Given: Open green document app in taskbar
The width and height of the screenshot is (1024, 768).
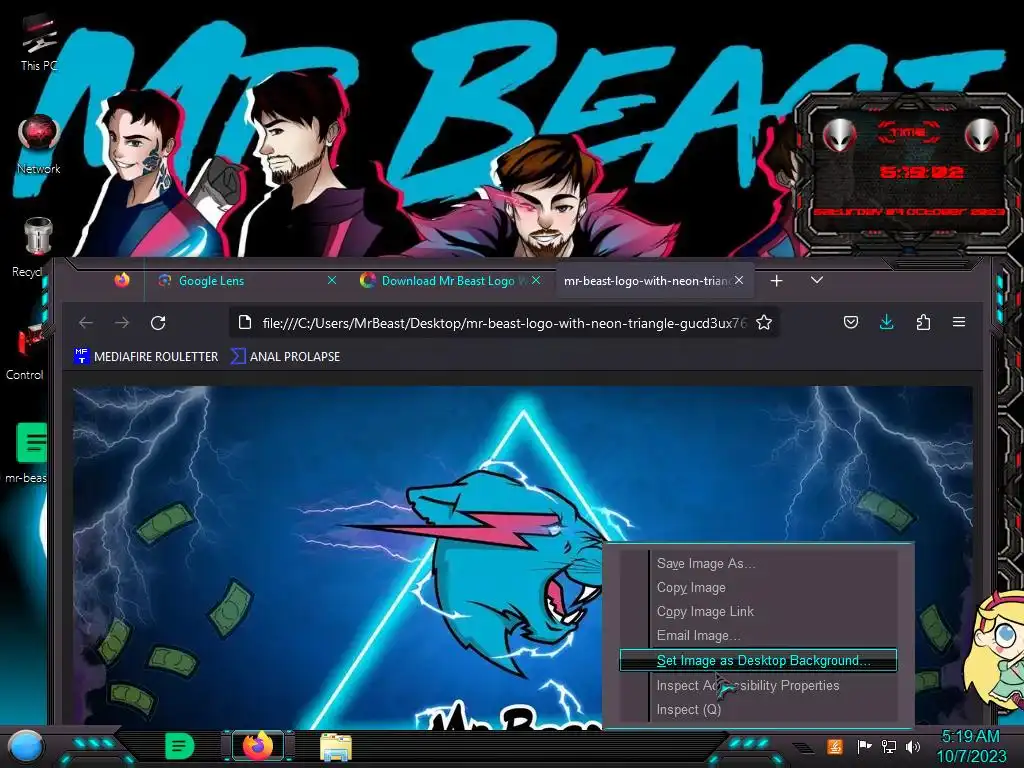Looking at the screenshot, I should [x=180, y=746].
